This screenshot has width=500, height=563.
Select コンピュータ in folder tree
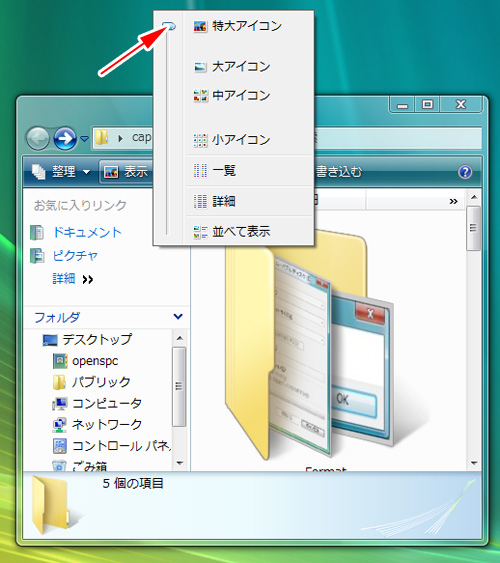(107, 404)
